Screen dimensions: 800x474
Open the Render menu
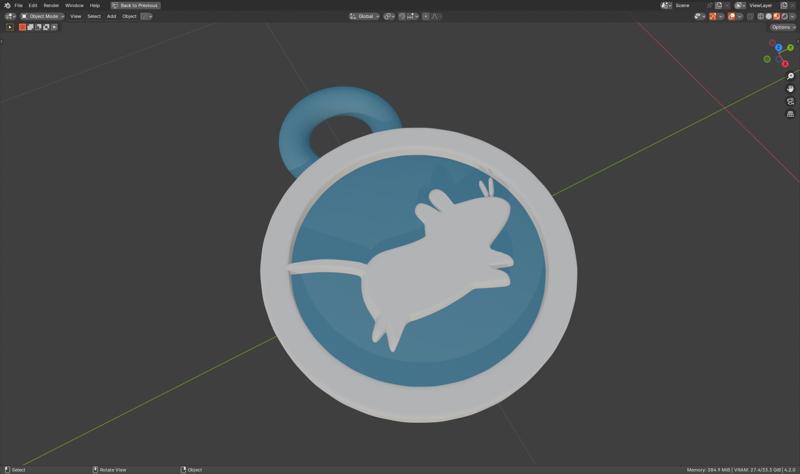point(51,5)
